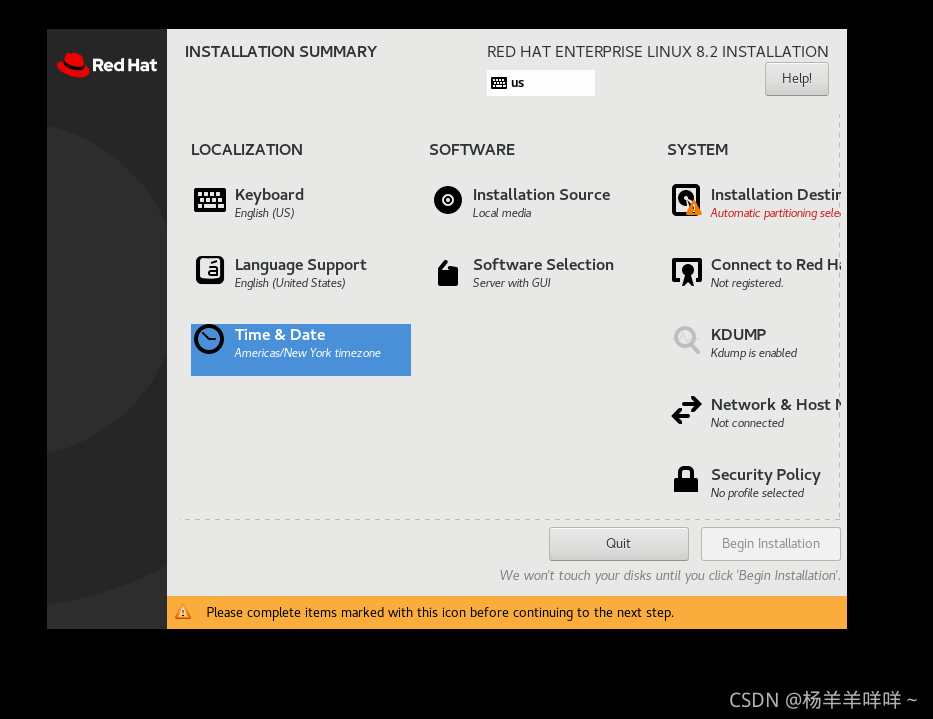The height and width of the screenshot is (719, 933).
Task: Open the KDUMP title
Action: pyautogui.click(x=738, y=335)
